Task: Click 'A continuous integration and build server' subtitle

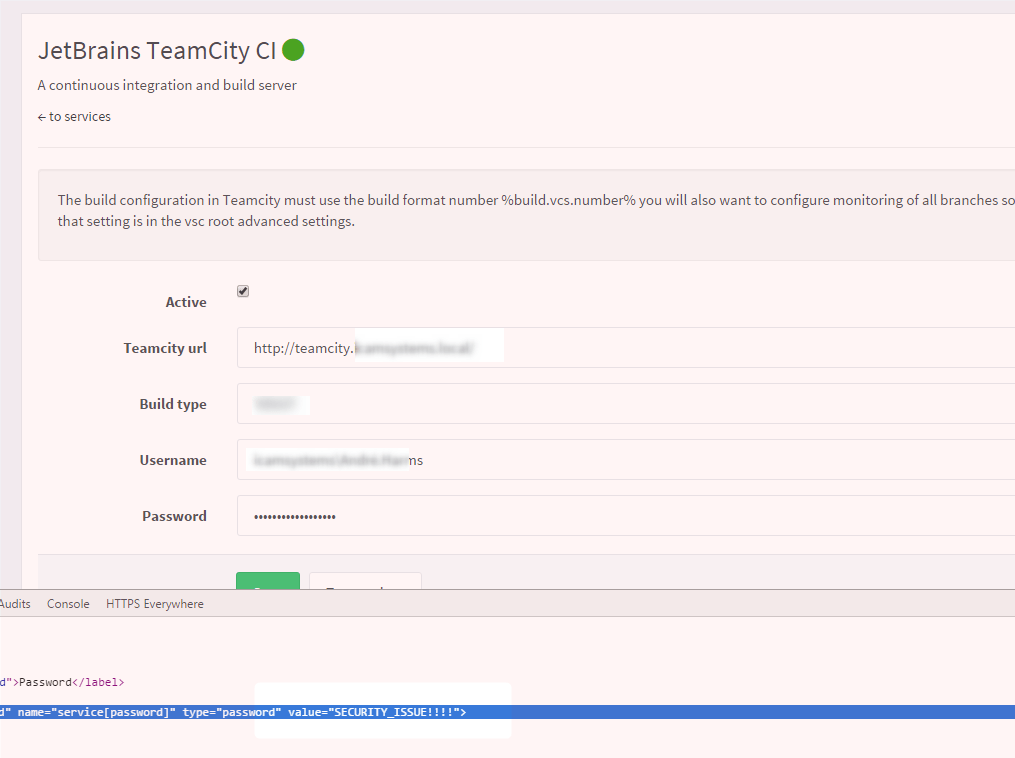Action: [167, 85]
